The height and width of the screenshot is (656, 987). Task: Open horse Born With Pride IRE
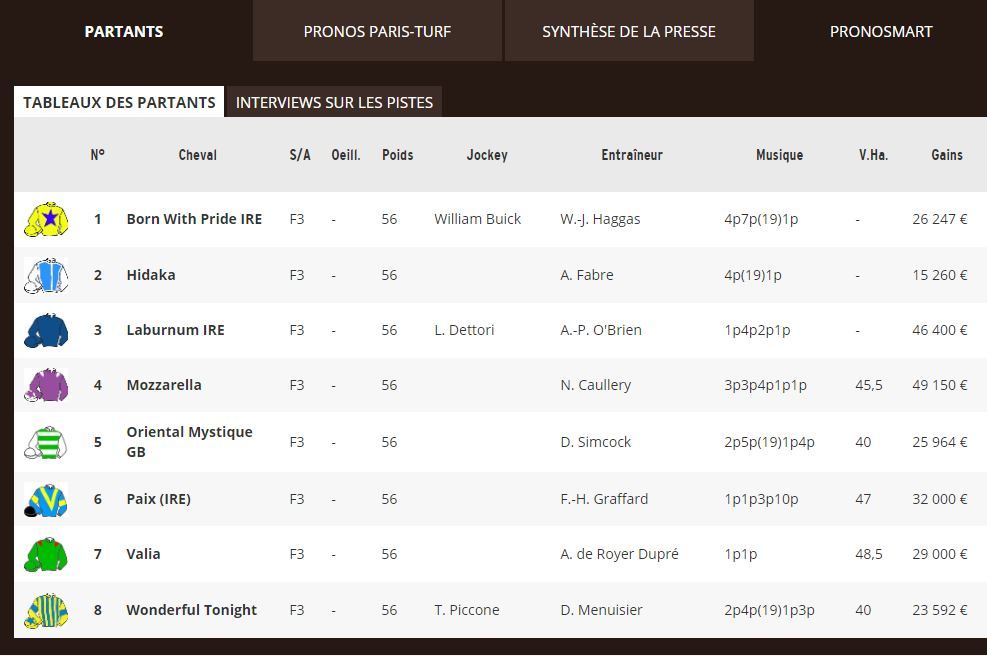coord(194,219)
